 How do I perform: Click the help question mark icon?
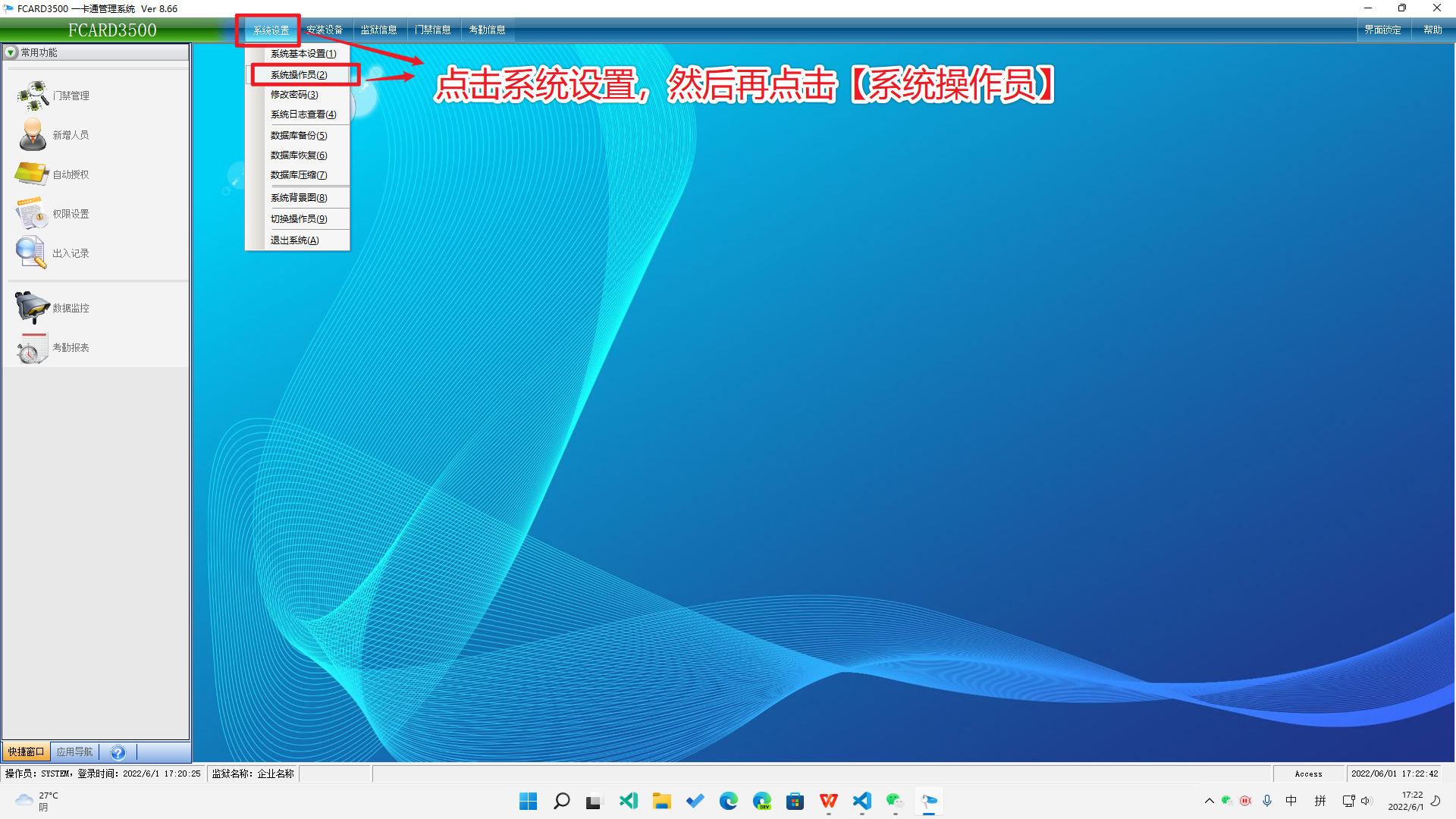(118, 752)
